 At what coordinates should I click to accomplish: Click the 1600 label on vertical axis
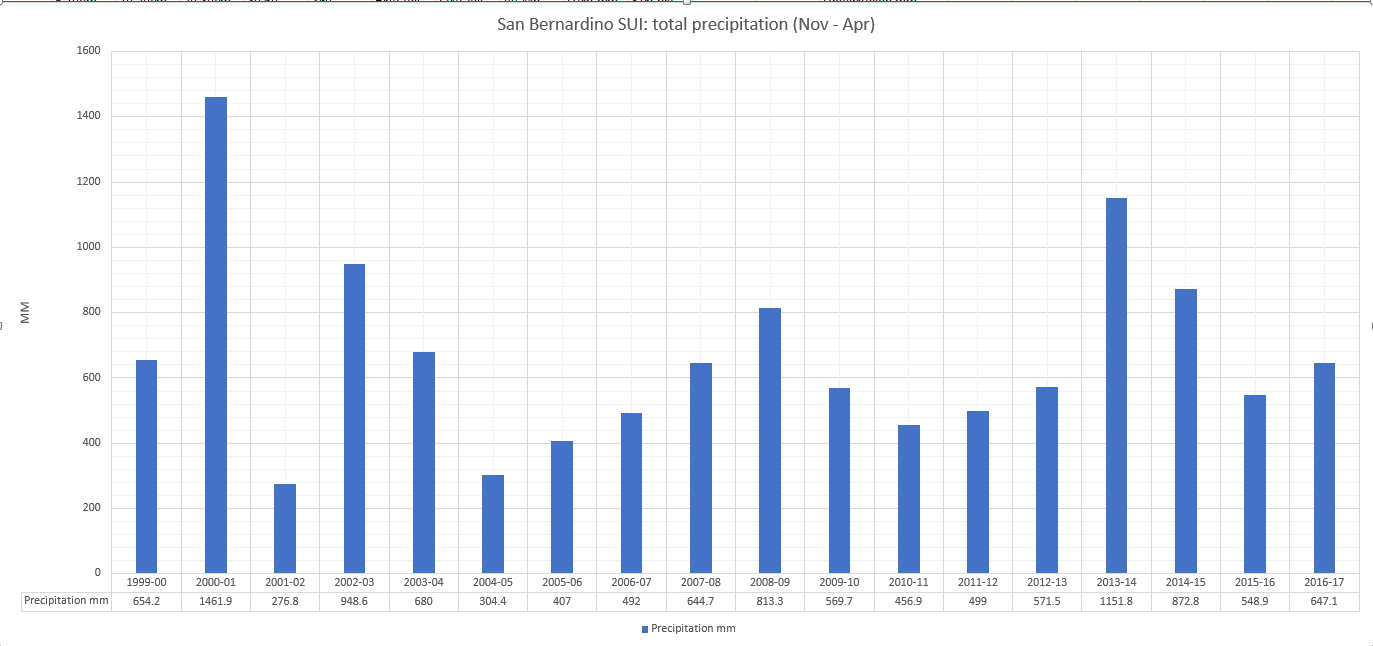point(89,51)
